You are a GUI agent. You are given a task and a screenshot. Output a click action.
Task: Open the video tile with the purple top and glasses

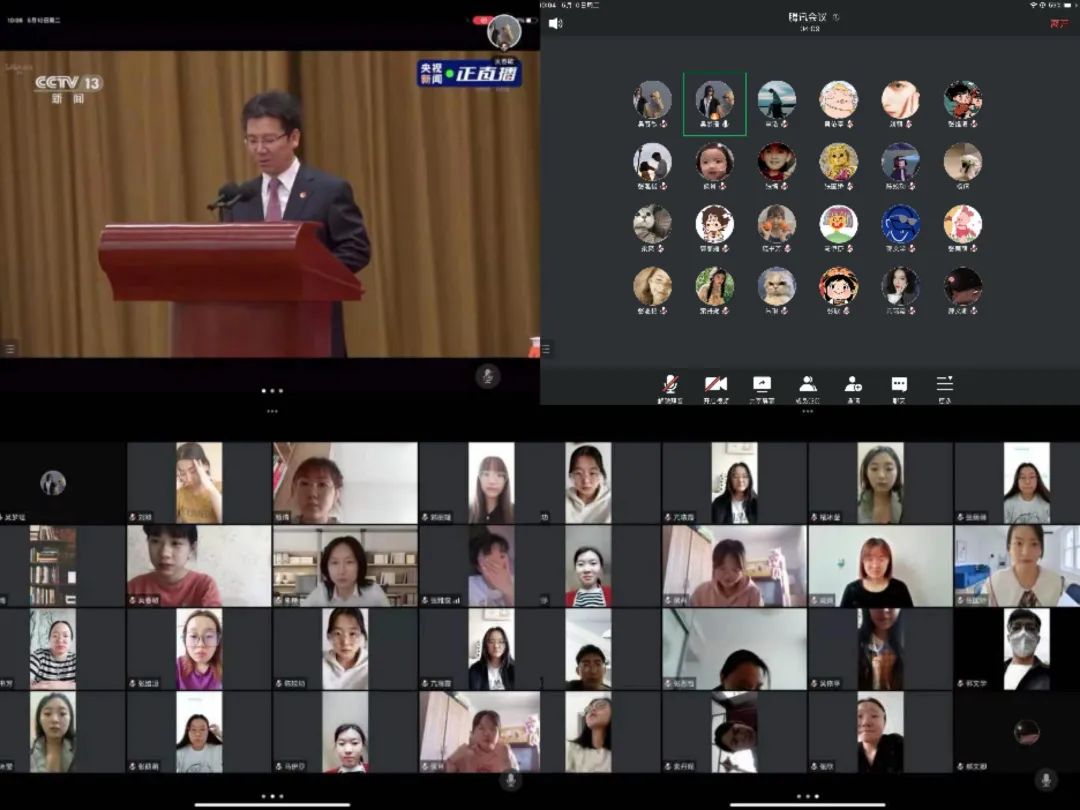199,649
